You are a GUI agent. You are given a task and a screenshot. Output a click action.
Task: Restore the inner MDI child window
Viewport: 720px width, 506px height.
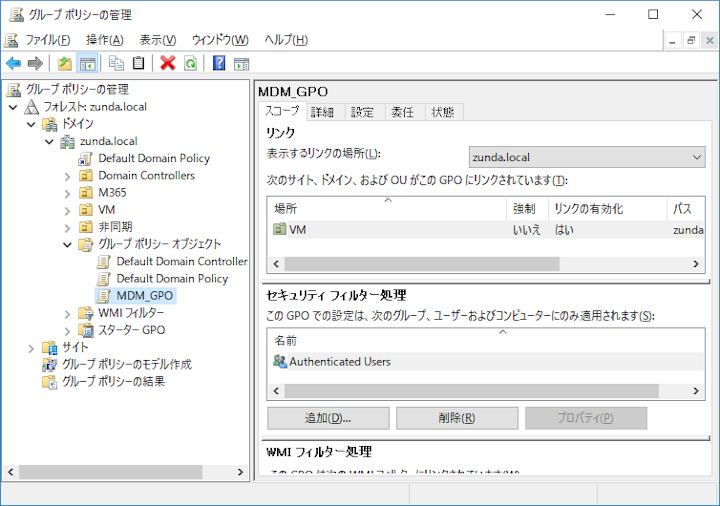click(691, 41)
